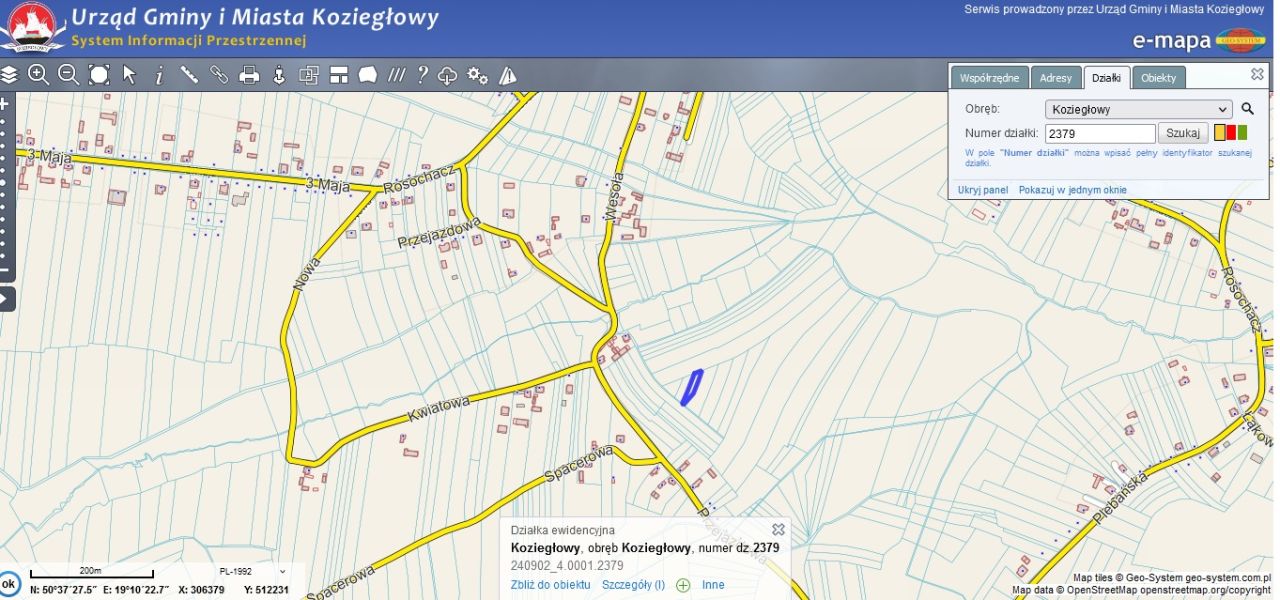This screenshot has width=1280, height=600.
Task: Click the triple slash hatching tool
Action: click(396, 75)
